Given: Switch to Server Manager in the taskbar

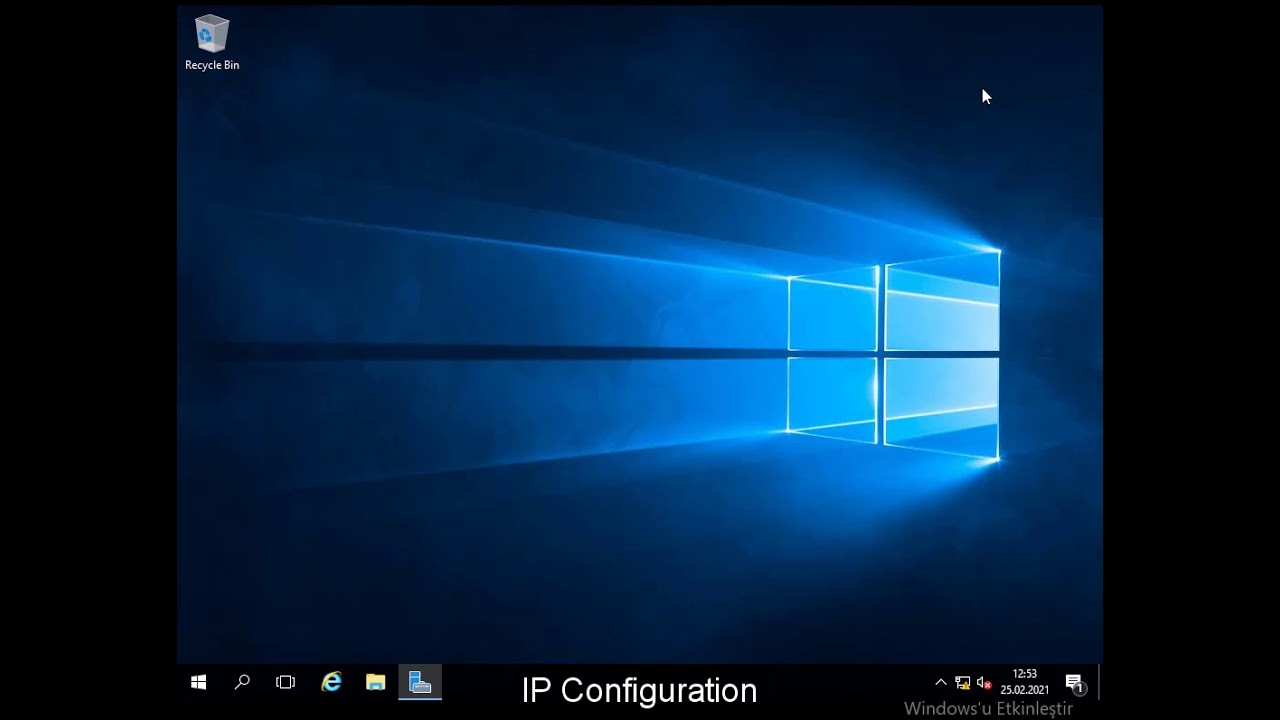Looking at the screenshot, I should pyautogui.click(x=420, y=682).
